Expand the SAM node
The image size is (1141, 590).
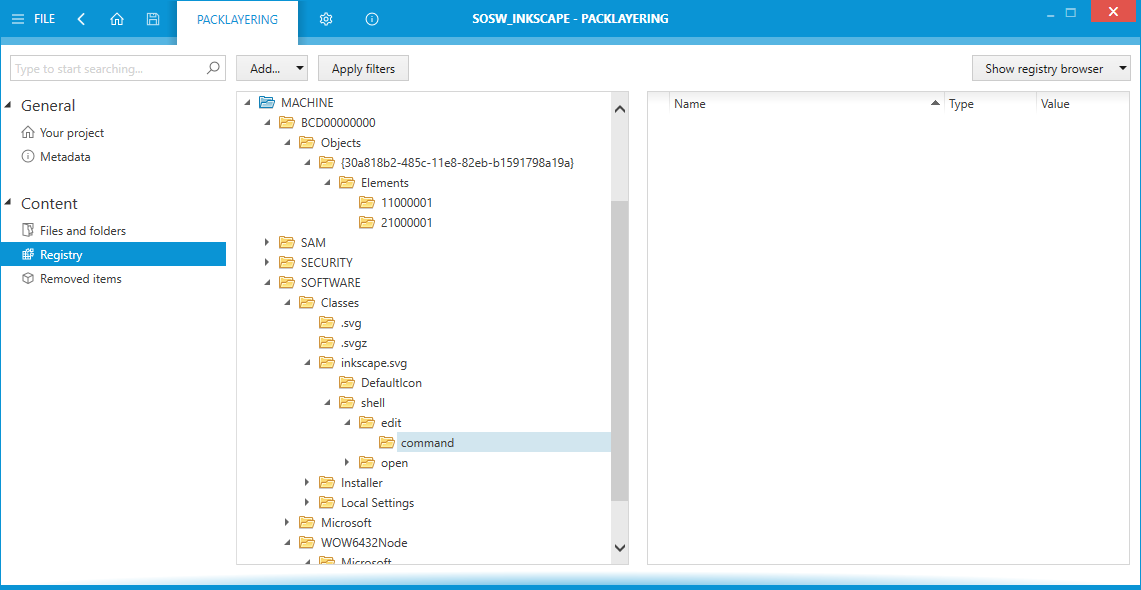coord(267,242)
